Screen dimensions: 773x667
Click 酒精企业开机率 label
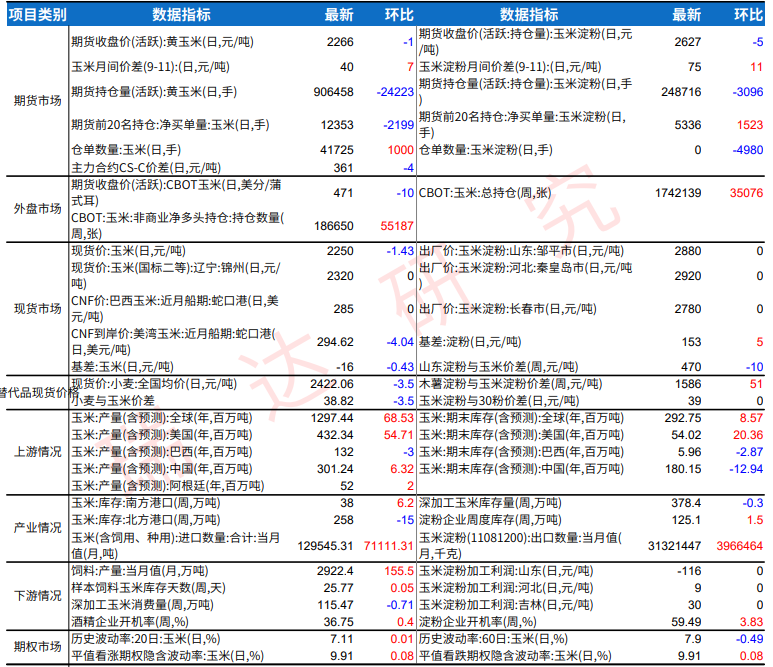(130, 622)
